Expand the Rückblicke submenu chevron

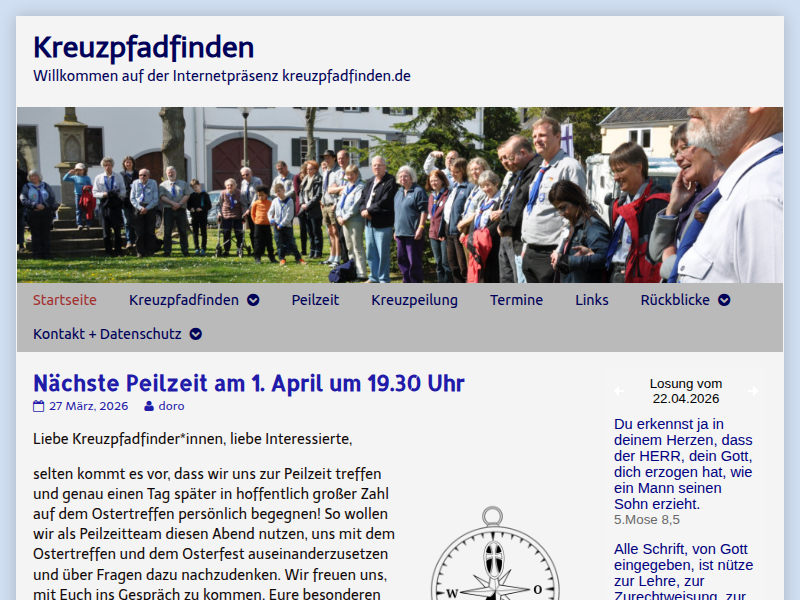pos(724,300)
